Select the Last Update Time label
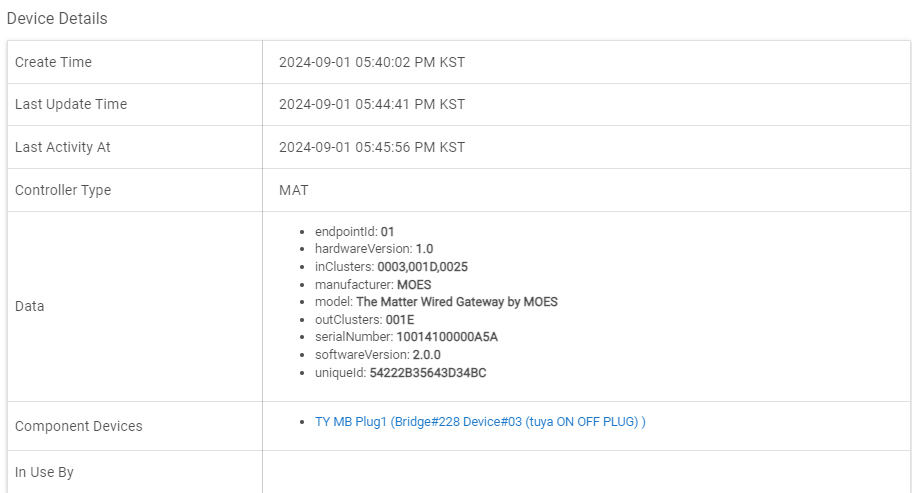Viewport: 912px width, 493px height. pos(71,104)
